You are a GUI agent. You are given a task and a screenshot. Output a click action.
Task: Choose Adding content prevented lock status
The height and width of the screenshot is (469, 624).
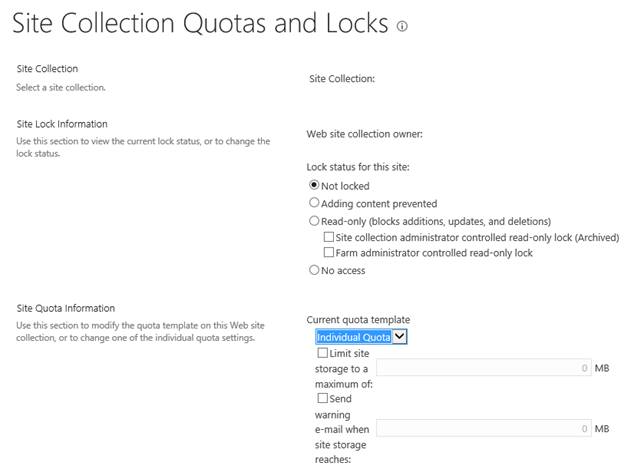pyautogui.click(x=315, y=203)
